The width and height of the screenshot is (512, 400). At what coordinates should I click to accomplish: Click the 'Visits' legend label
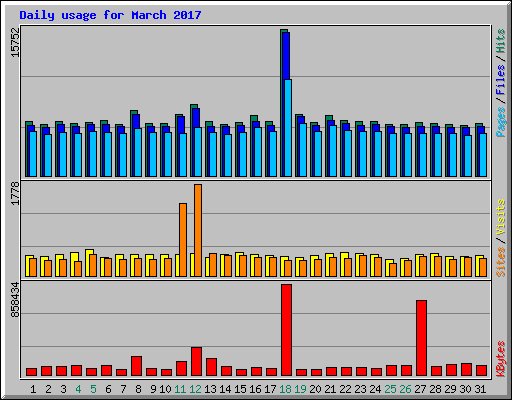pos(501,218)
